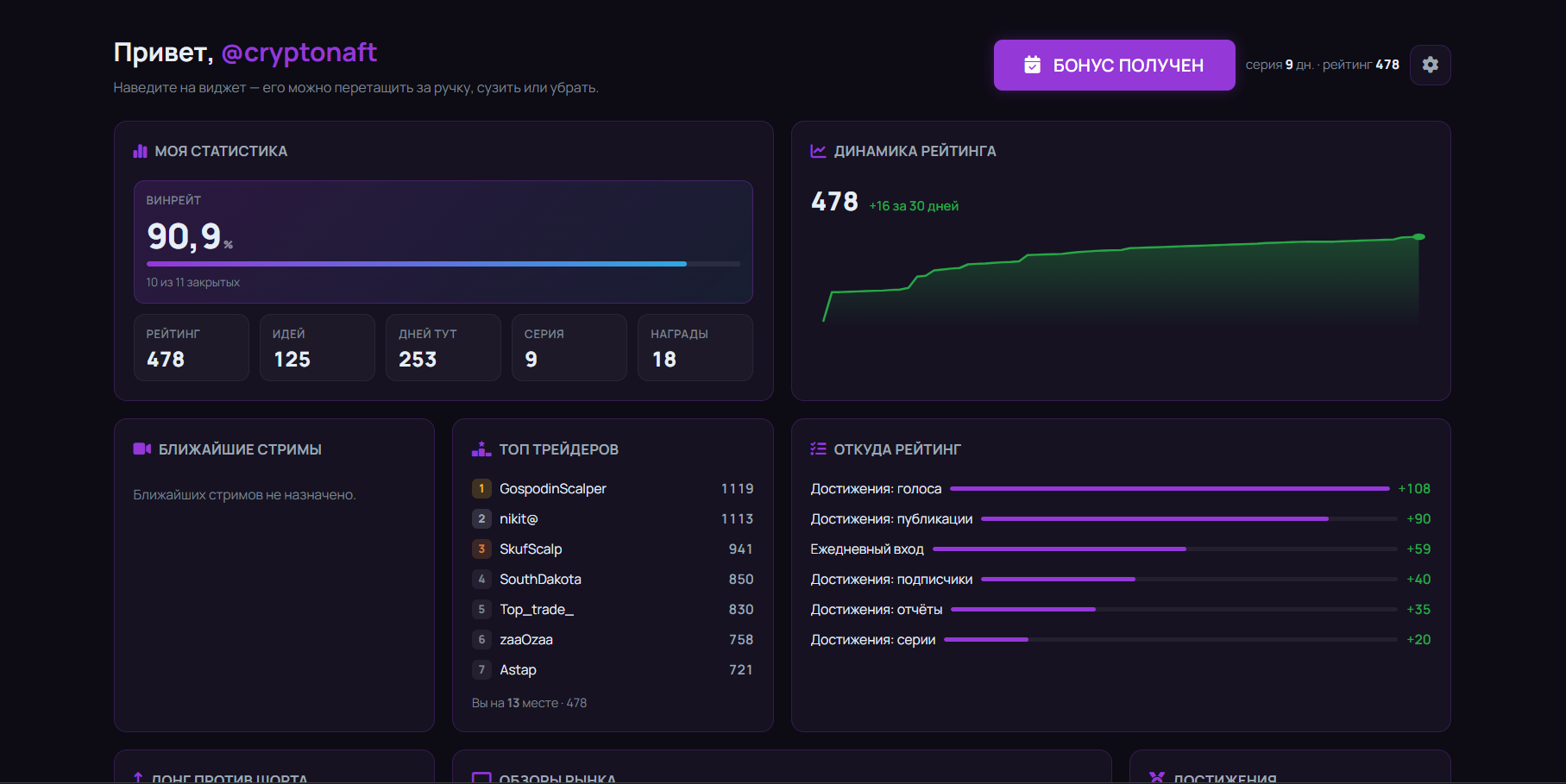Click SouthDakota's score 850
1566x784 pixels.
740,580
